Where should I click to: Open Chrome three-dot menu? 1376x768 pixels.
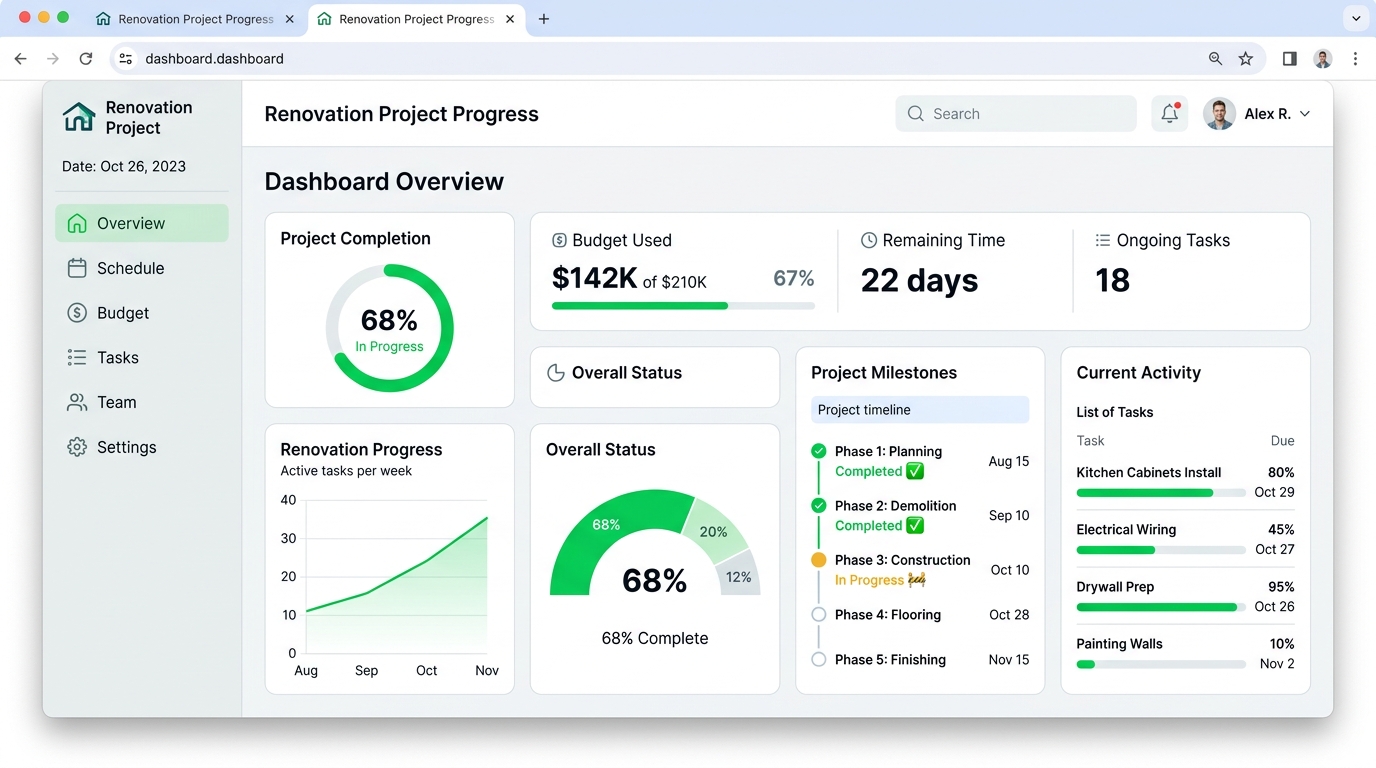tap(1355, 59)
